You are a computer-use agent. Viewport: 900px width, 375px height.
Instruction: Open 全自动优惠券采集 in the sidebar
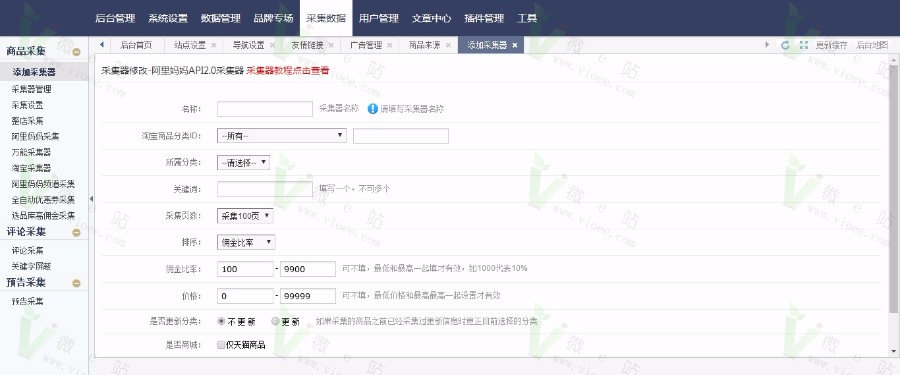click(44, 200)
